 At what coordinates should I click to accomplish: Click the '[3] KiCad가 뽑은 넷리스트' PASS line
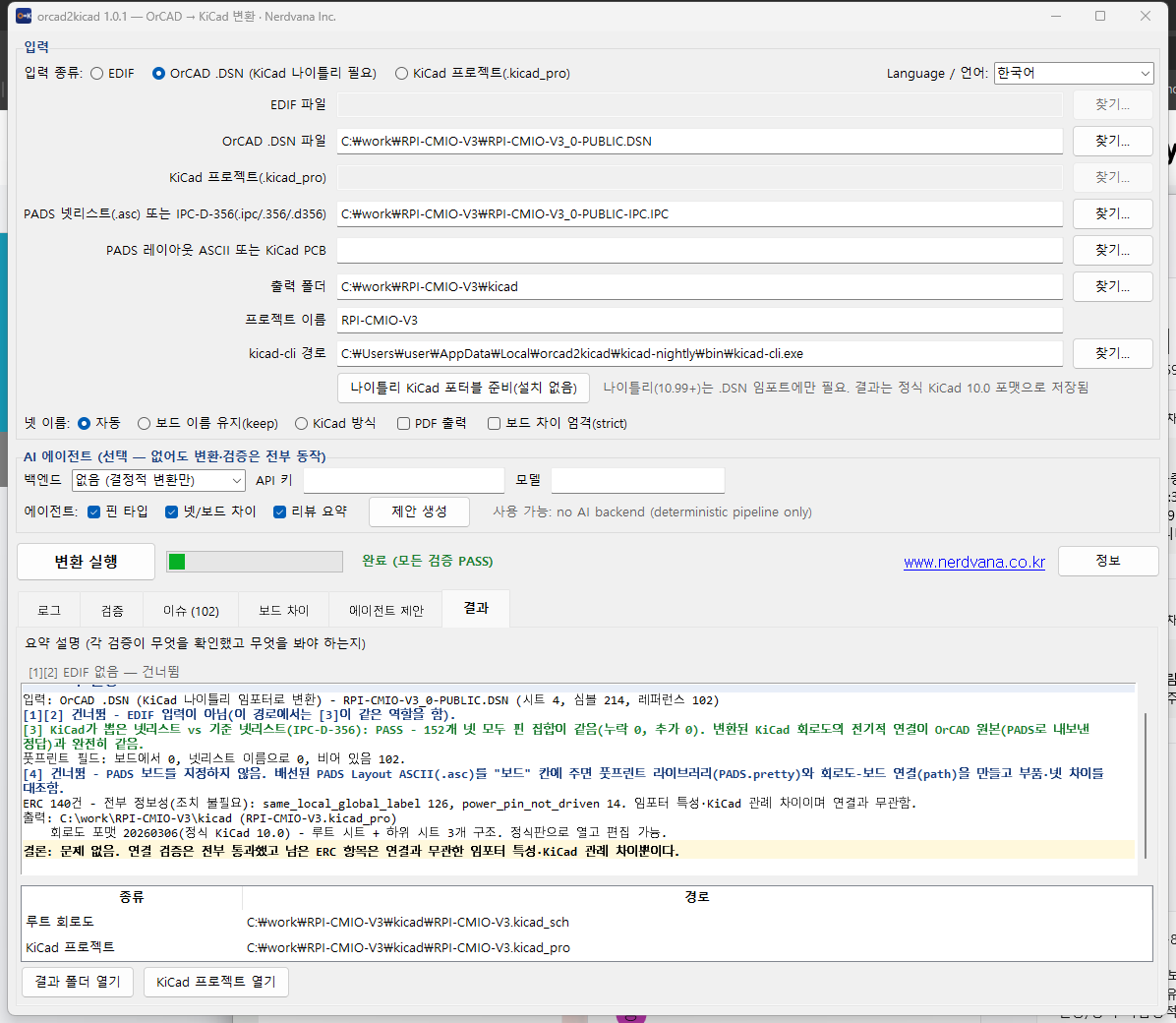pyautogui.click(x=556, y=737)
